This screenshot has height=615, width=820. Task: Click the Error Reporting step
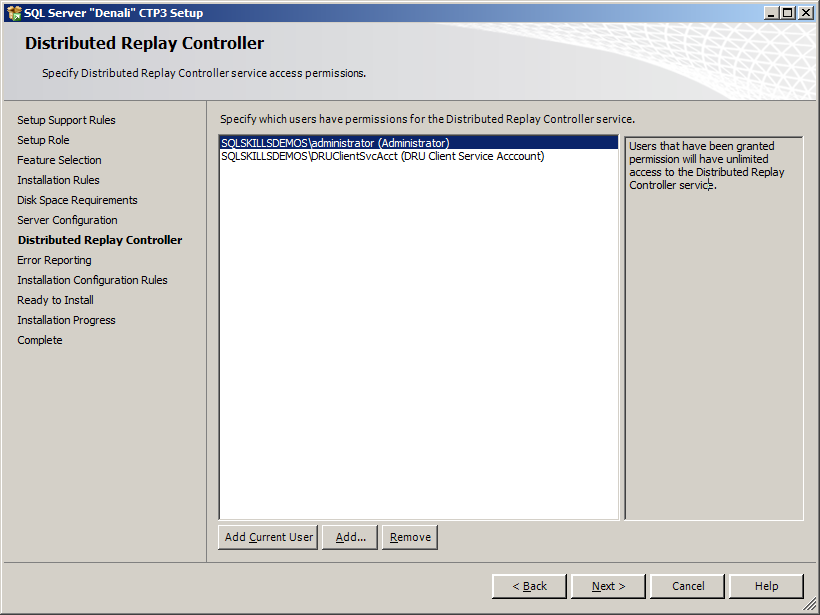pyautogui.click(x=54, y=260)
